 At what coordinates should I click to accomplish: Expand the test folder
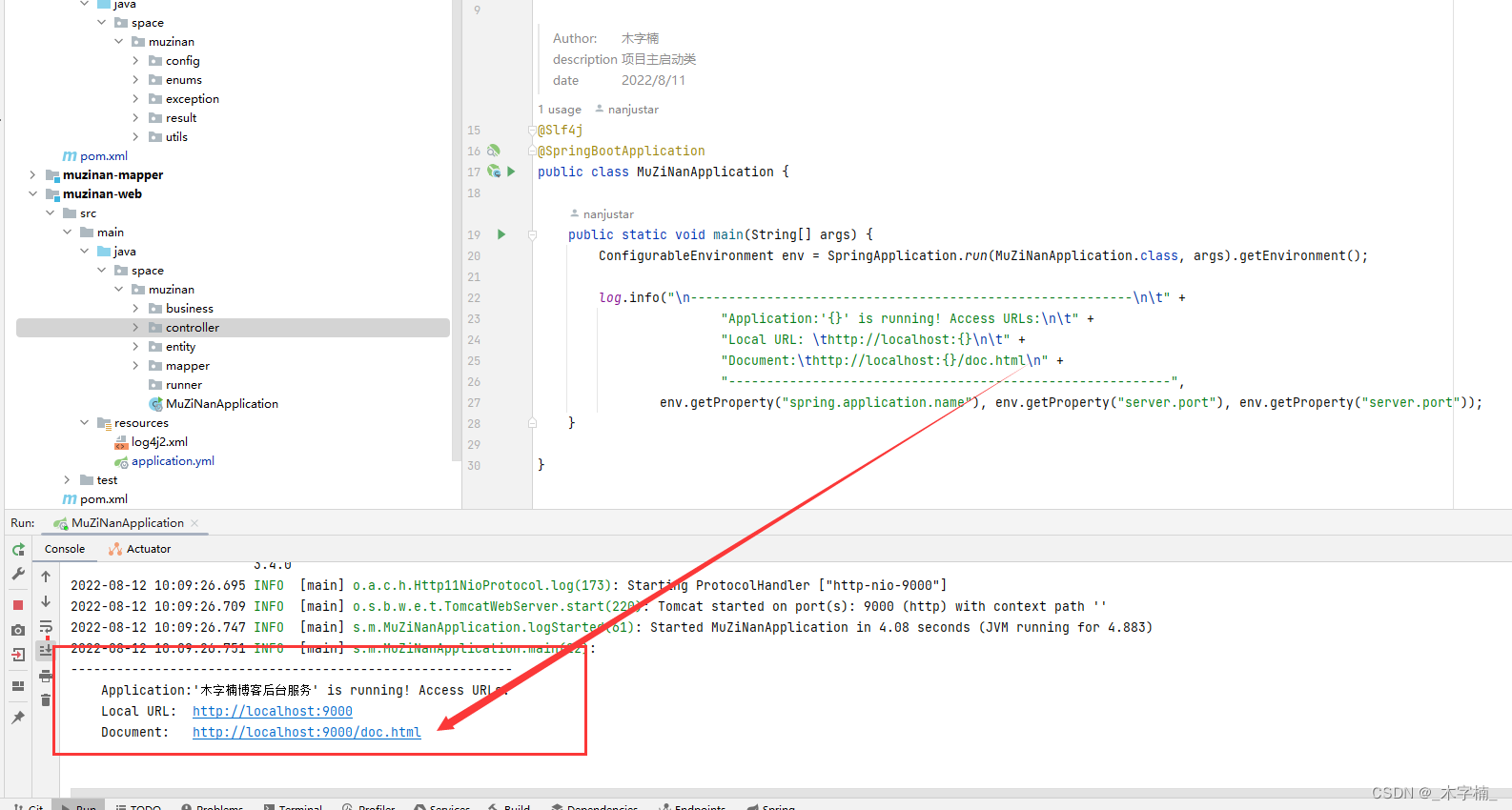(68, 480)
